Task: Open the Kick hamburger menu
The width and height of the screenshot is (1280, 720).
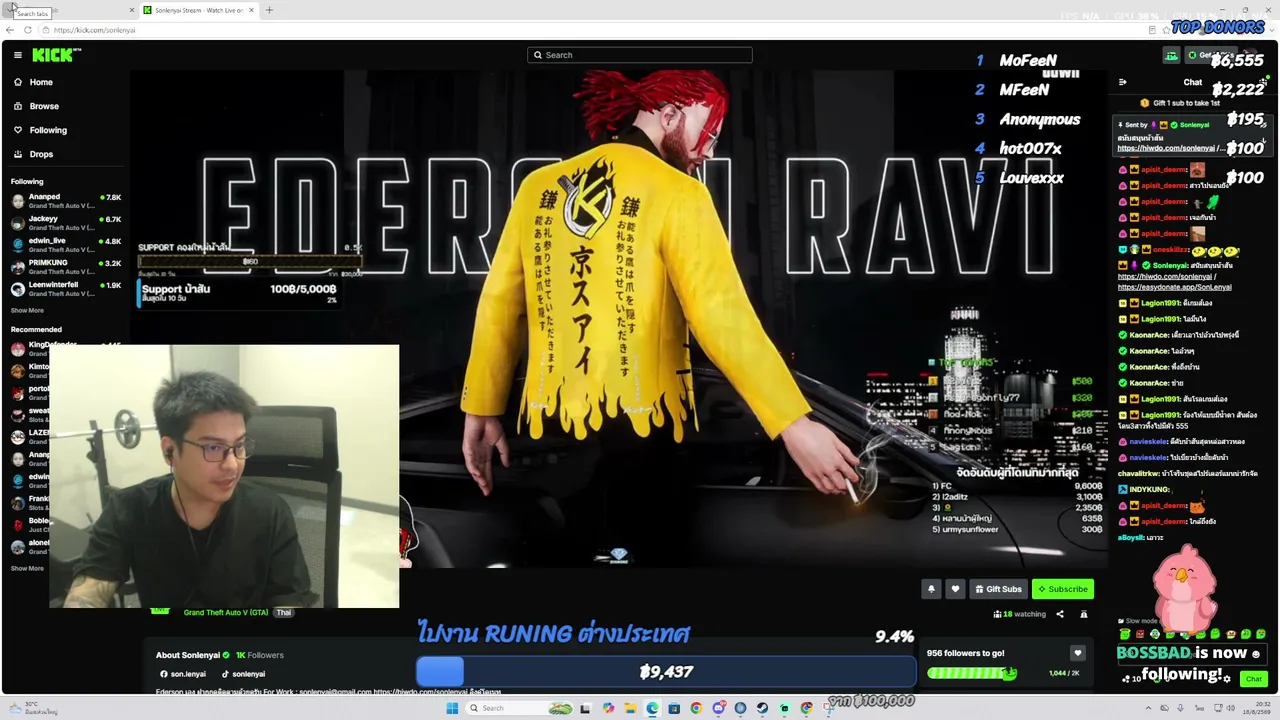Action: click(18, 55)
